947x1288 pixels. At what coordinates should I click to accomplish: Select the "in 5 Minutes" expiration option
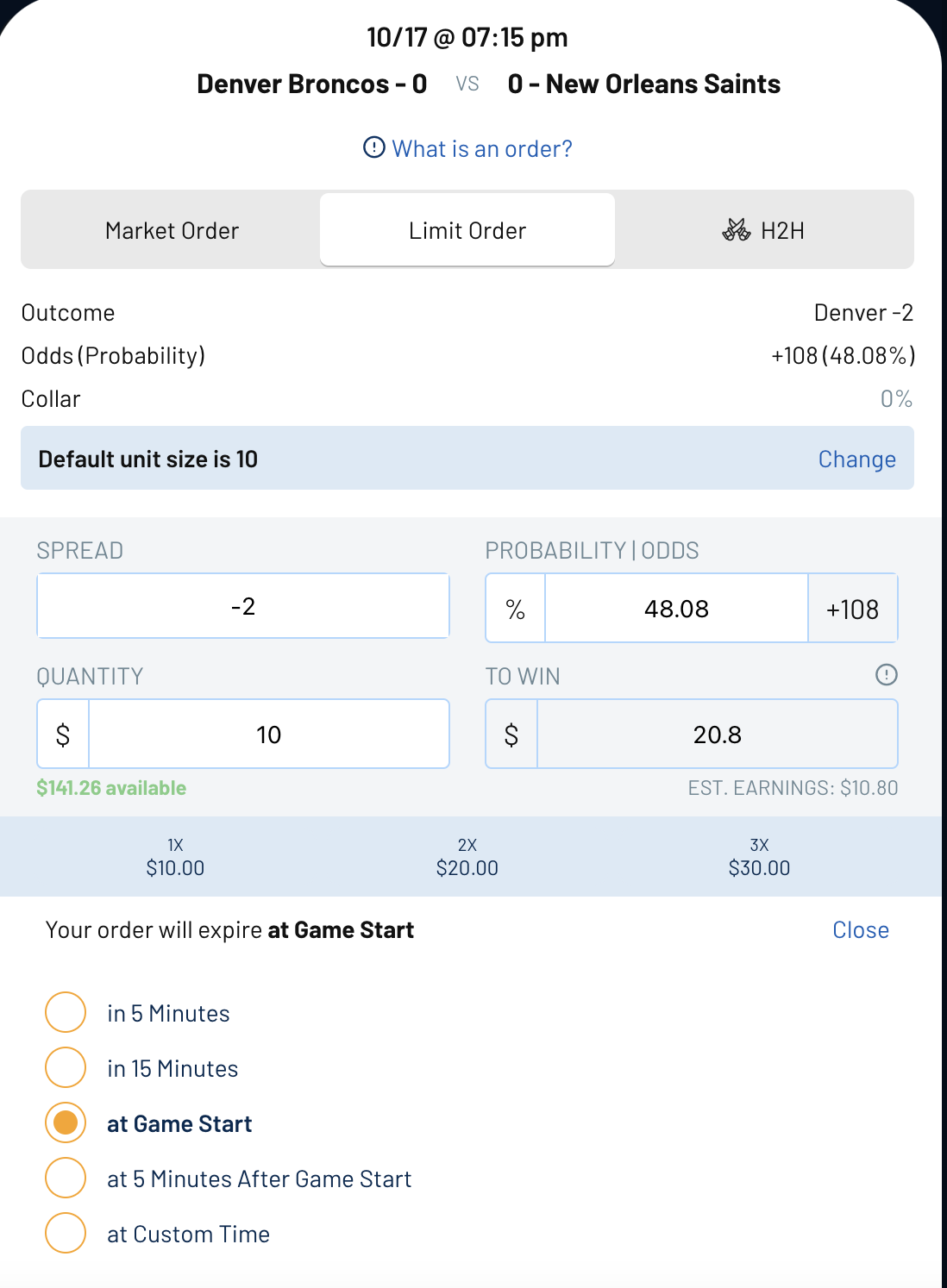coord(65,1013)
